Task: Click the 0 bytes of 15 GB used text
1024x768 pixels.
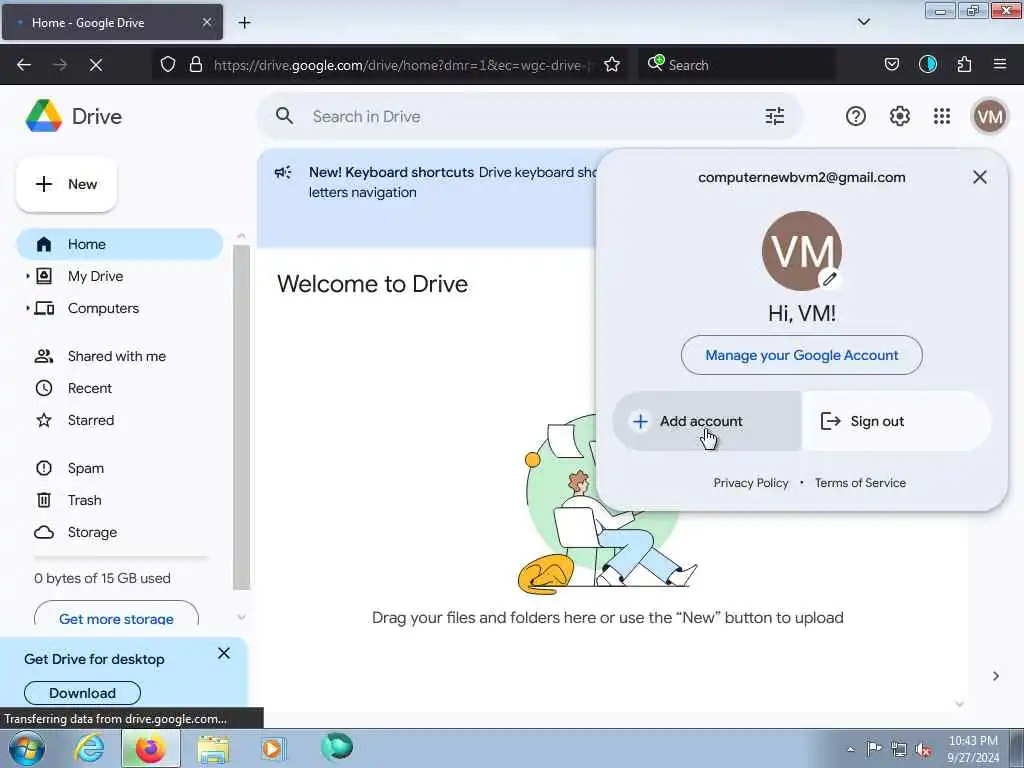Action: click(102, 578)
